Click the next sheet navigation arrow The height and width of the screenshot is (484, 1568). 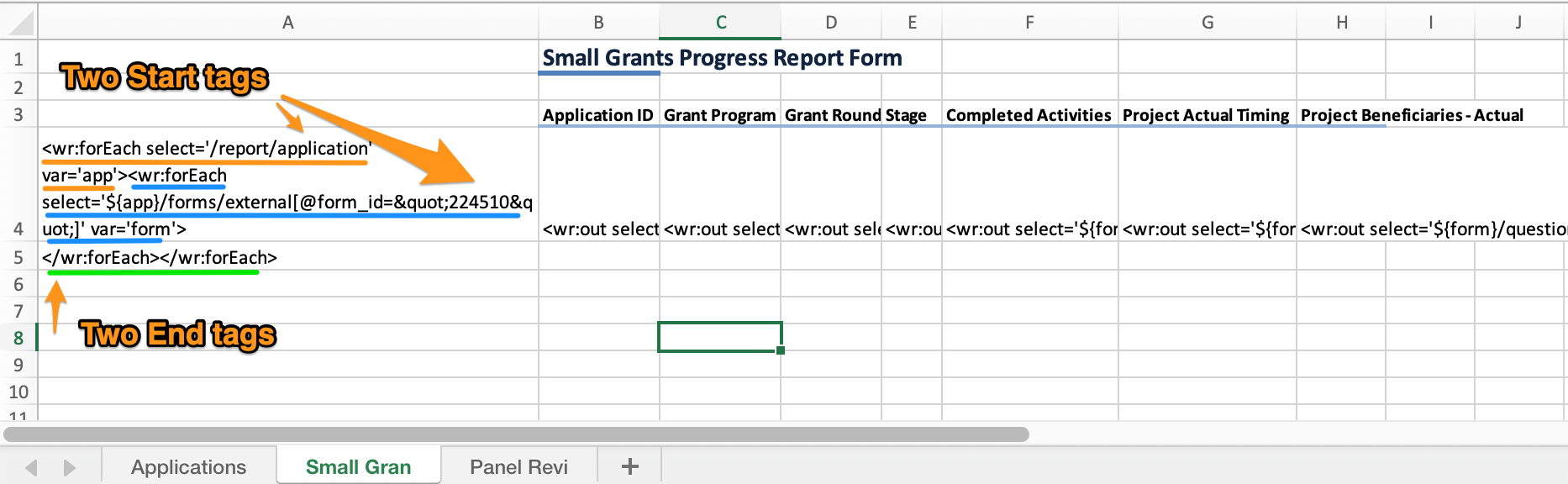pos(69,467)
